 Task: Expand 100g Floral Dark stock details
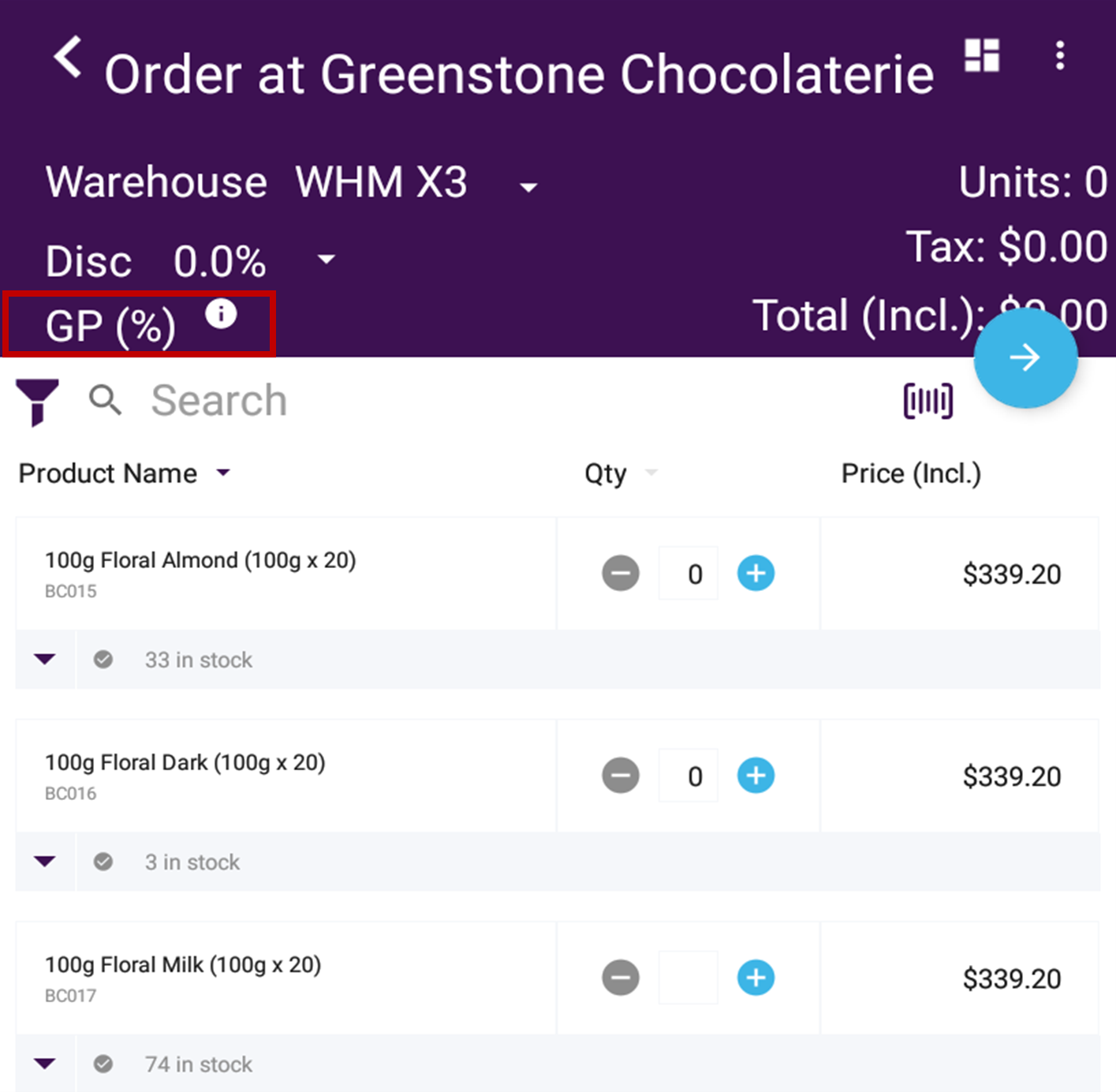45,862
